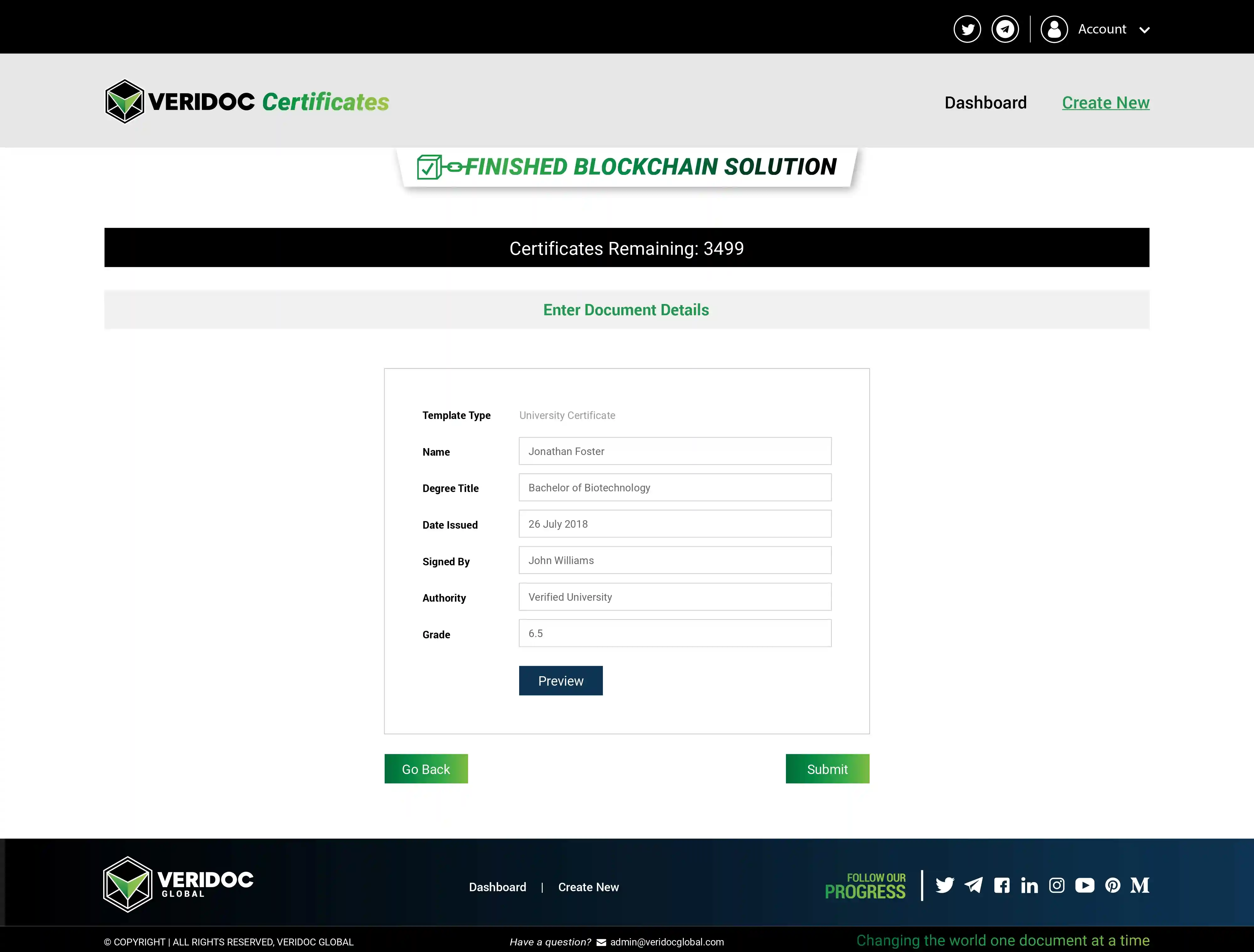Open footer YouTube icon

1084,885
